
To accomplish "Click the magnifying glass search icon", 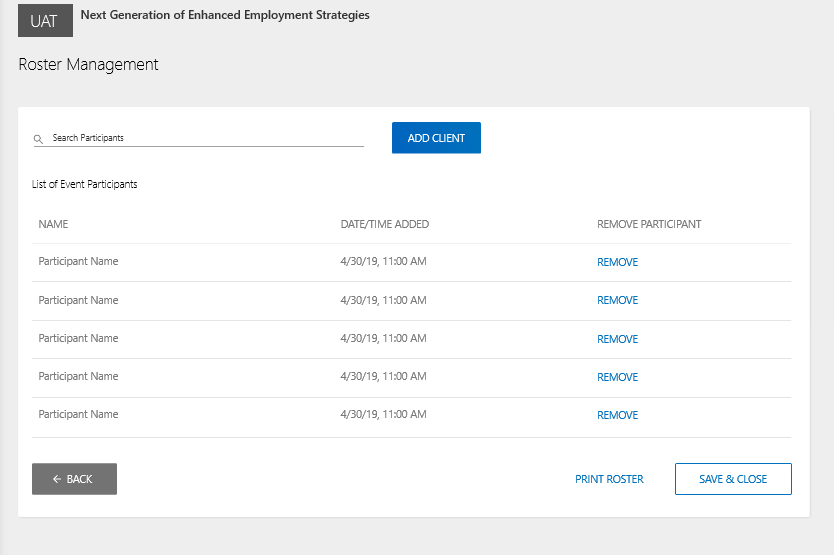I will click(x=38, y=139).
